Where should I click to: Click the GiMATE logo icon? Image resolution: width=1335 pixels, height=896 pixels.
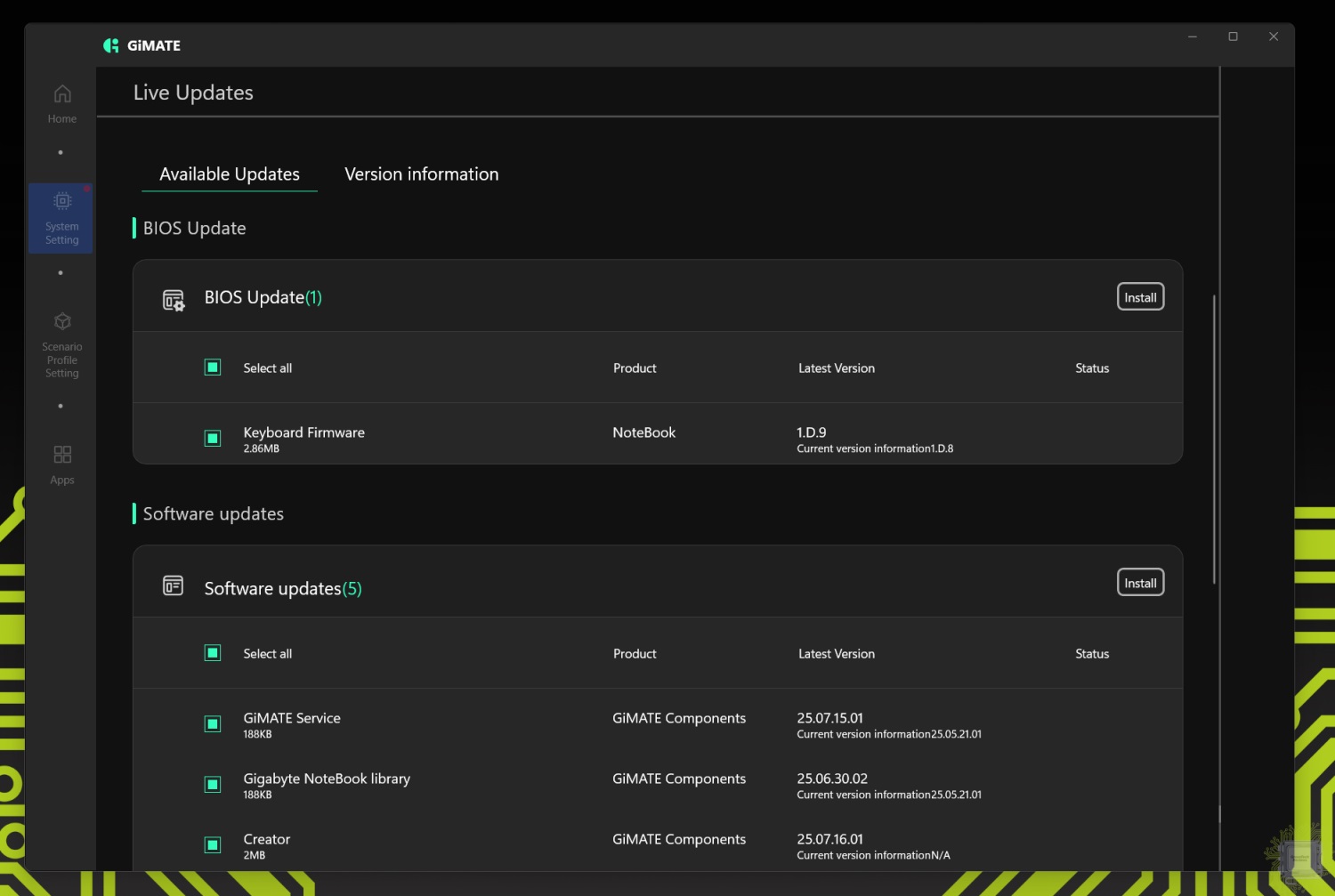click(111, 45)
